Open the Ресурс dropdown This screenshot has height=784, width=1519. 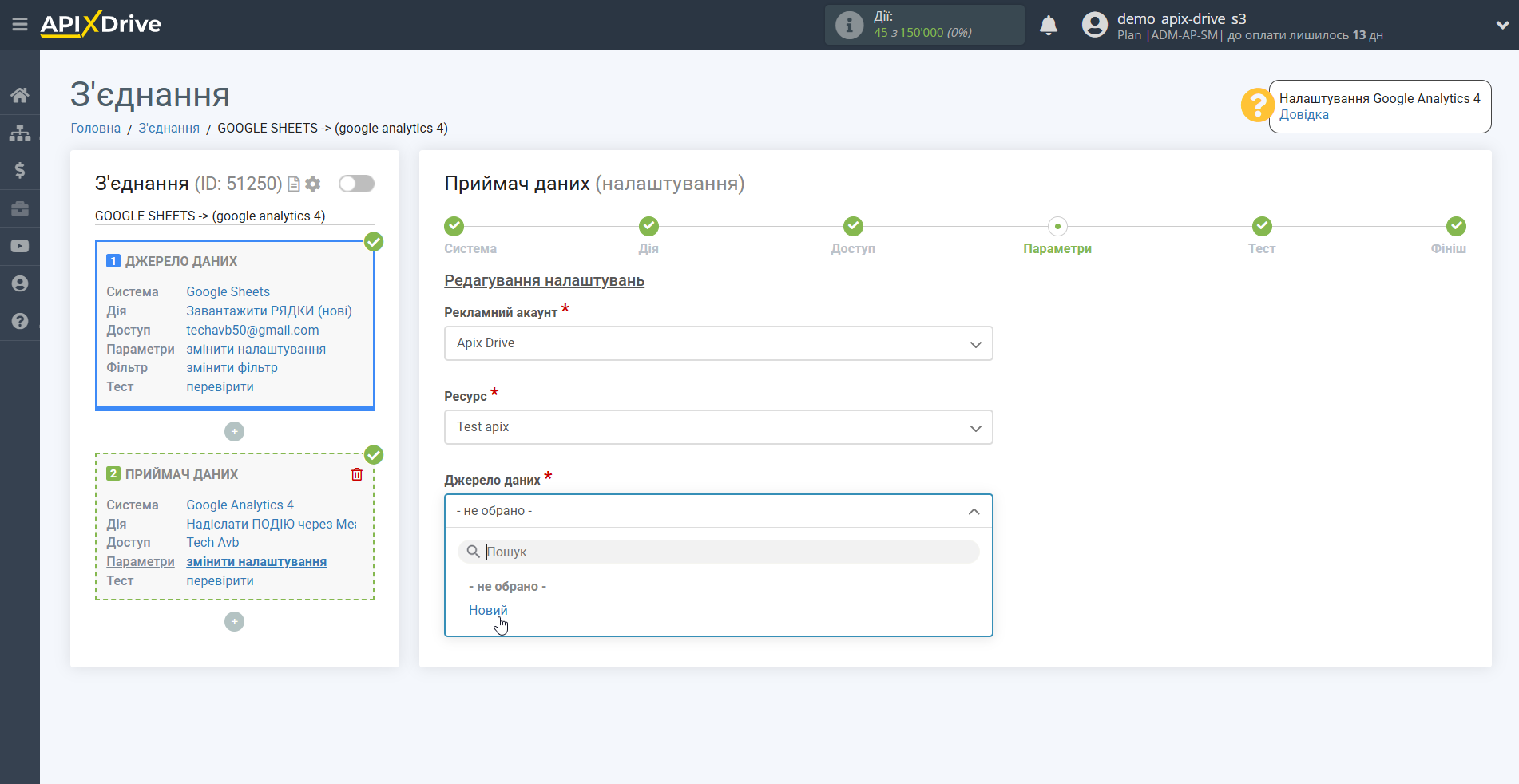coord(718,427)
